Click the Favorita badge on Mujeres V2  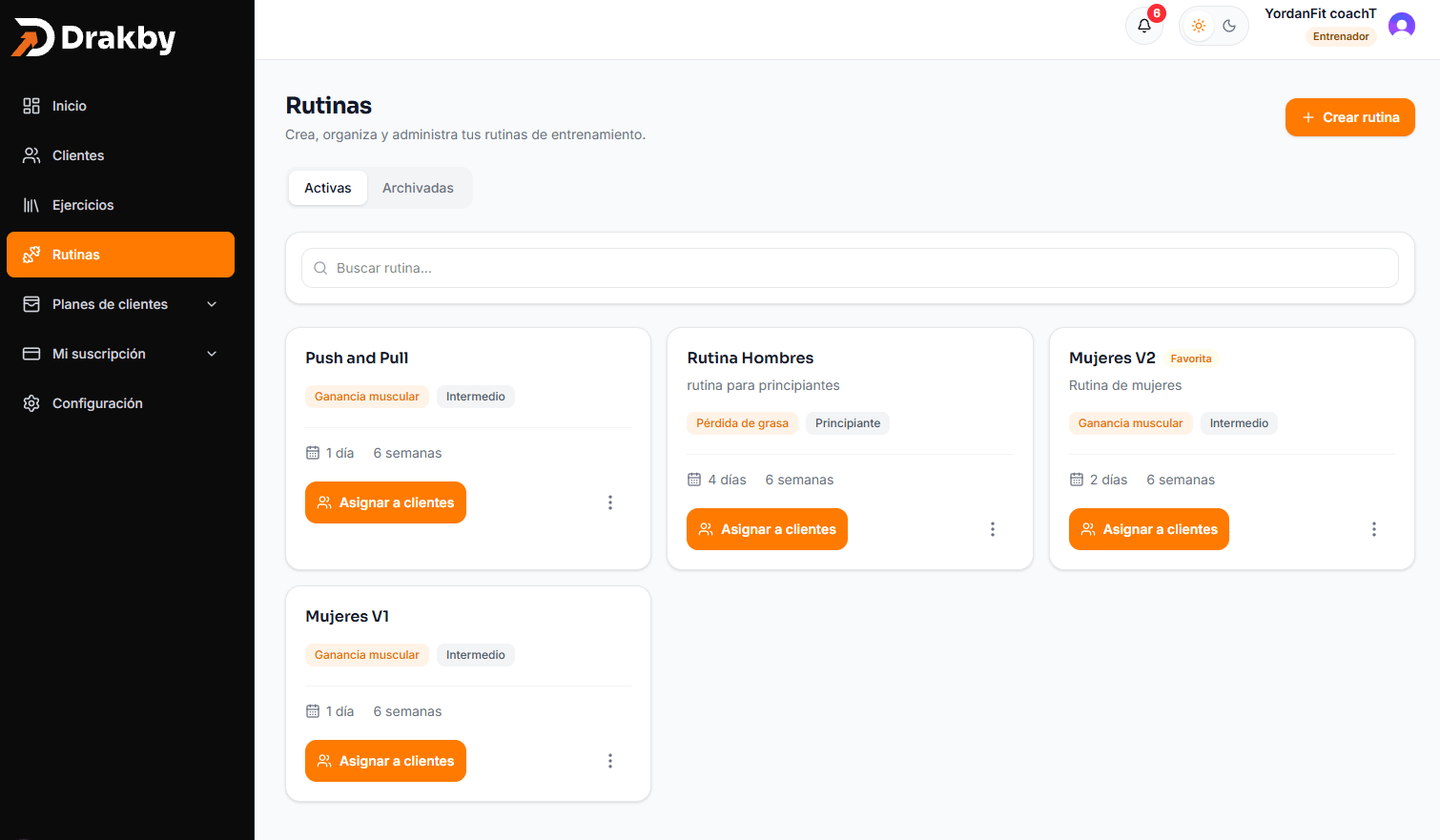click(1191, 359)
